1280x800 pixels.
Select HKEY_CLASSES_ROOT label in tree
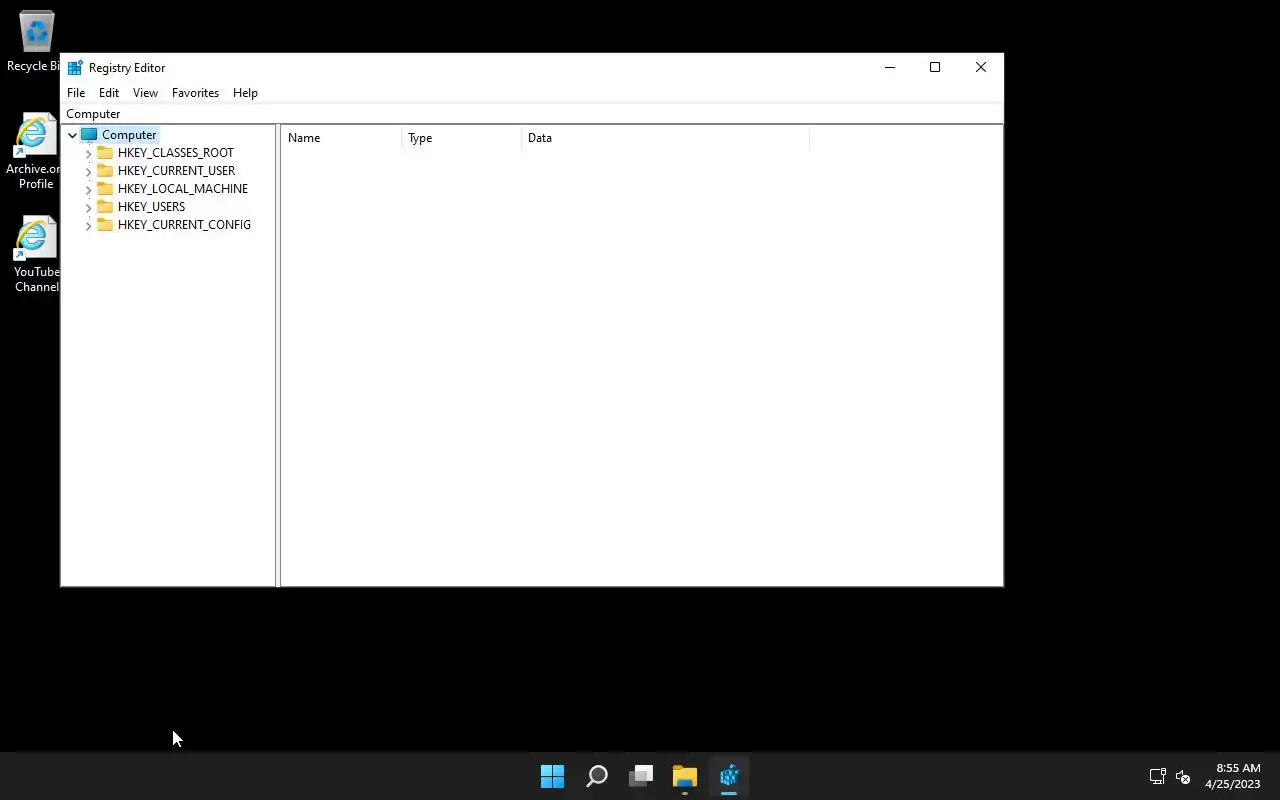click(x=175, y=153)
